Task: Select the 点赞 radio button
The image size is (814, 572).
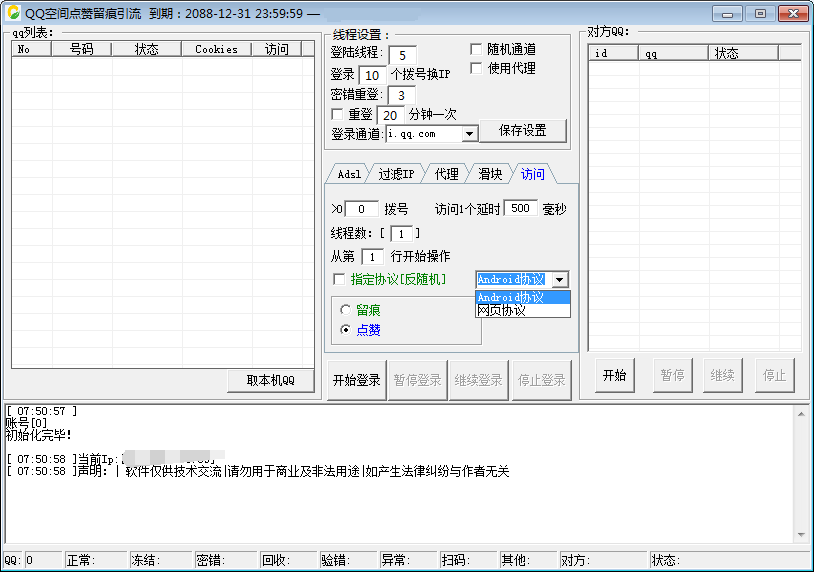Action: click(x=345, y=330)
